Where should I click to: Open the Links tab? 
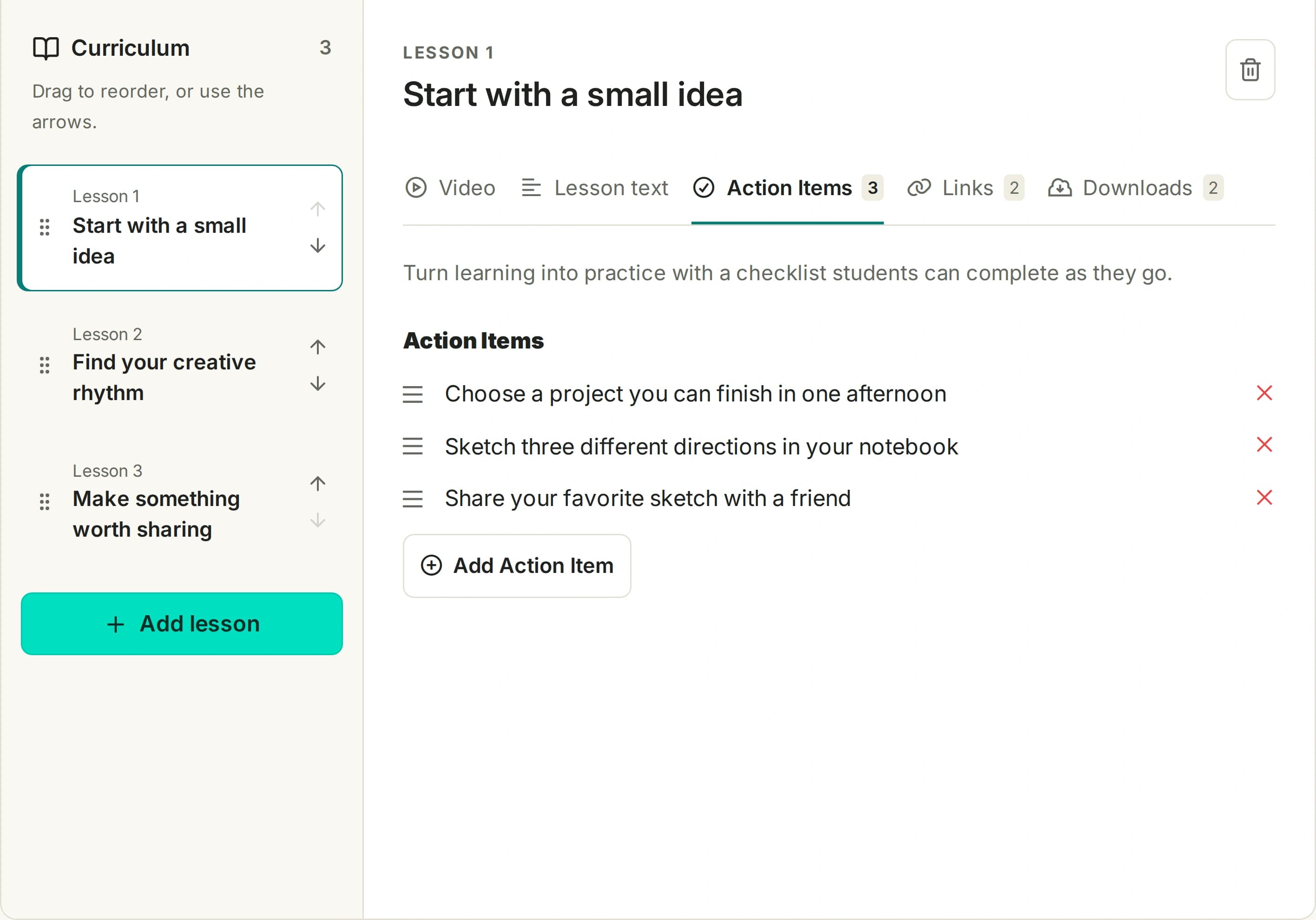click(965, 188)
